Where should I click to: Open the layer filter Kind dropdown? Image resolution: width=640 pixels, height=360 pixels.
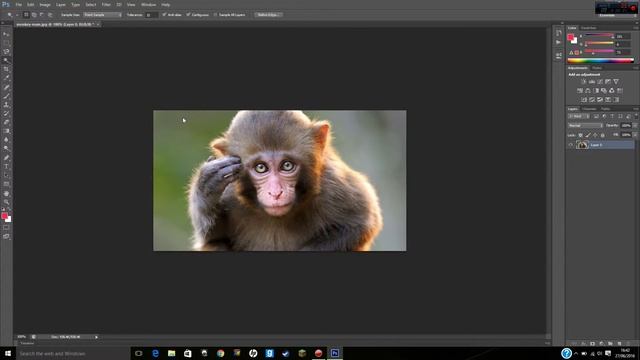point(579,116)
